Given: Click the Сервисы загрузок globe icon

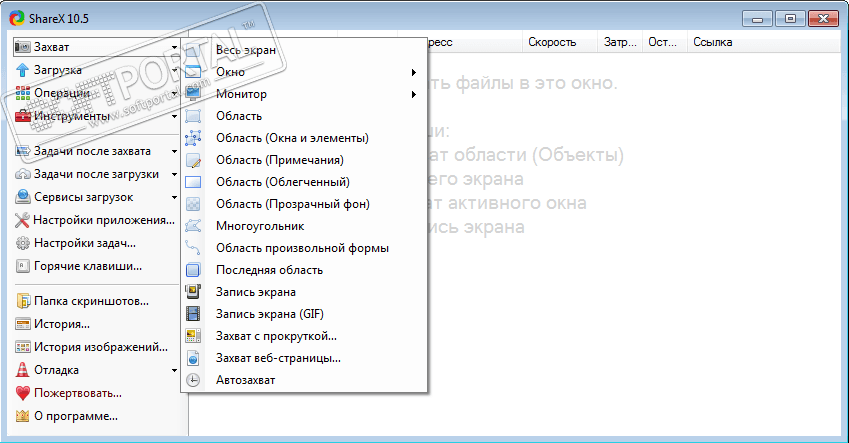Looking at the screenshot, I should 23,197.
